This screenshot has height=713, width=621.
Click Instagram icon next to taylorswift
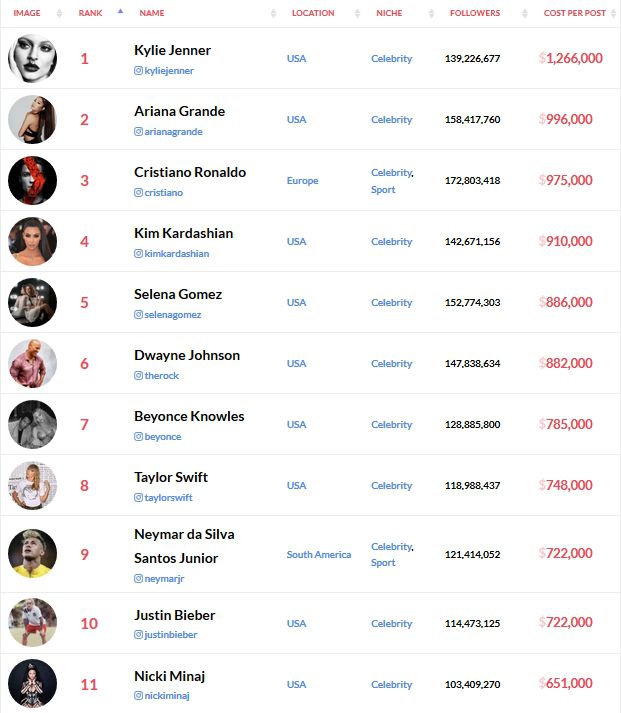click(138, 497)
